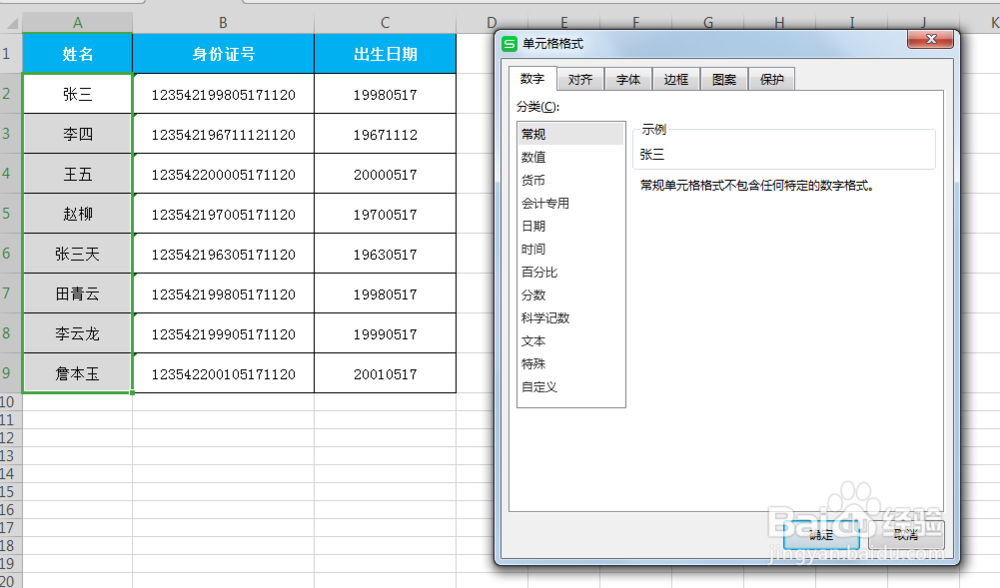Select the 数字 tab
The image size is (1000, 588).
(x=532, y=79)
